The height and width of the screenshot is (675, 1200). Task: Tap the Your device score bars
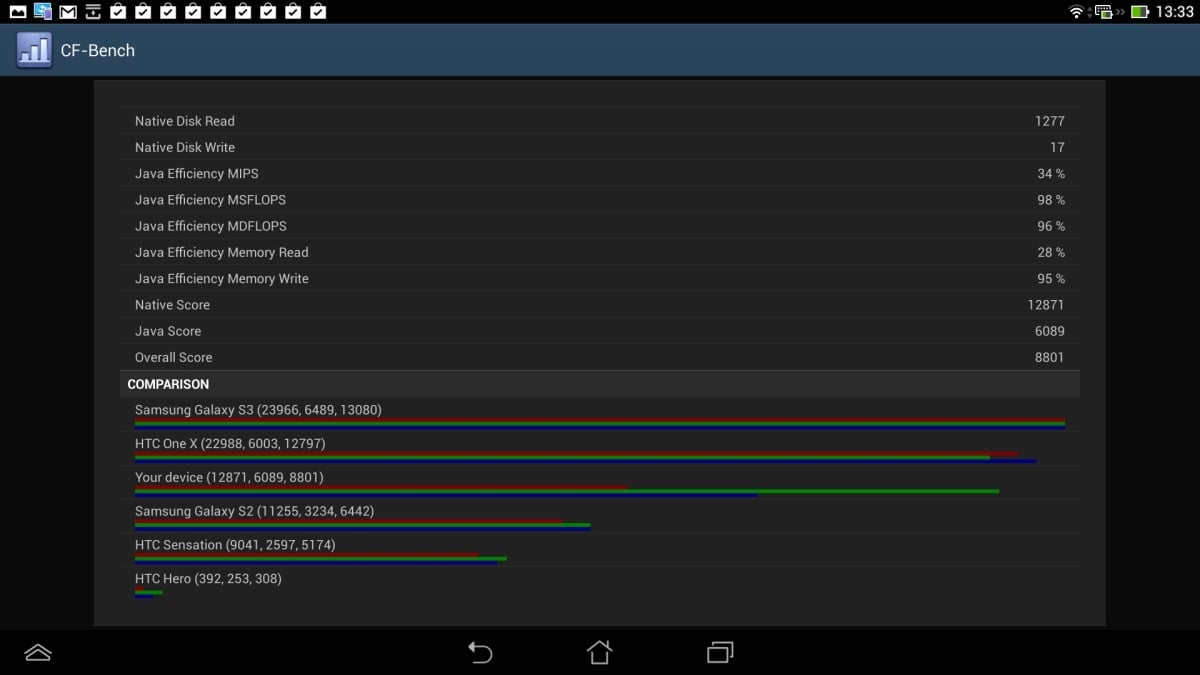click(x=567, y=491)
